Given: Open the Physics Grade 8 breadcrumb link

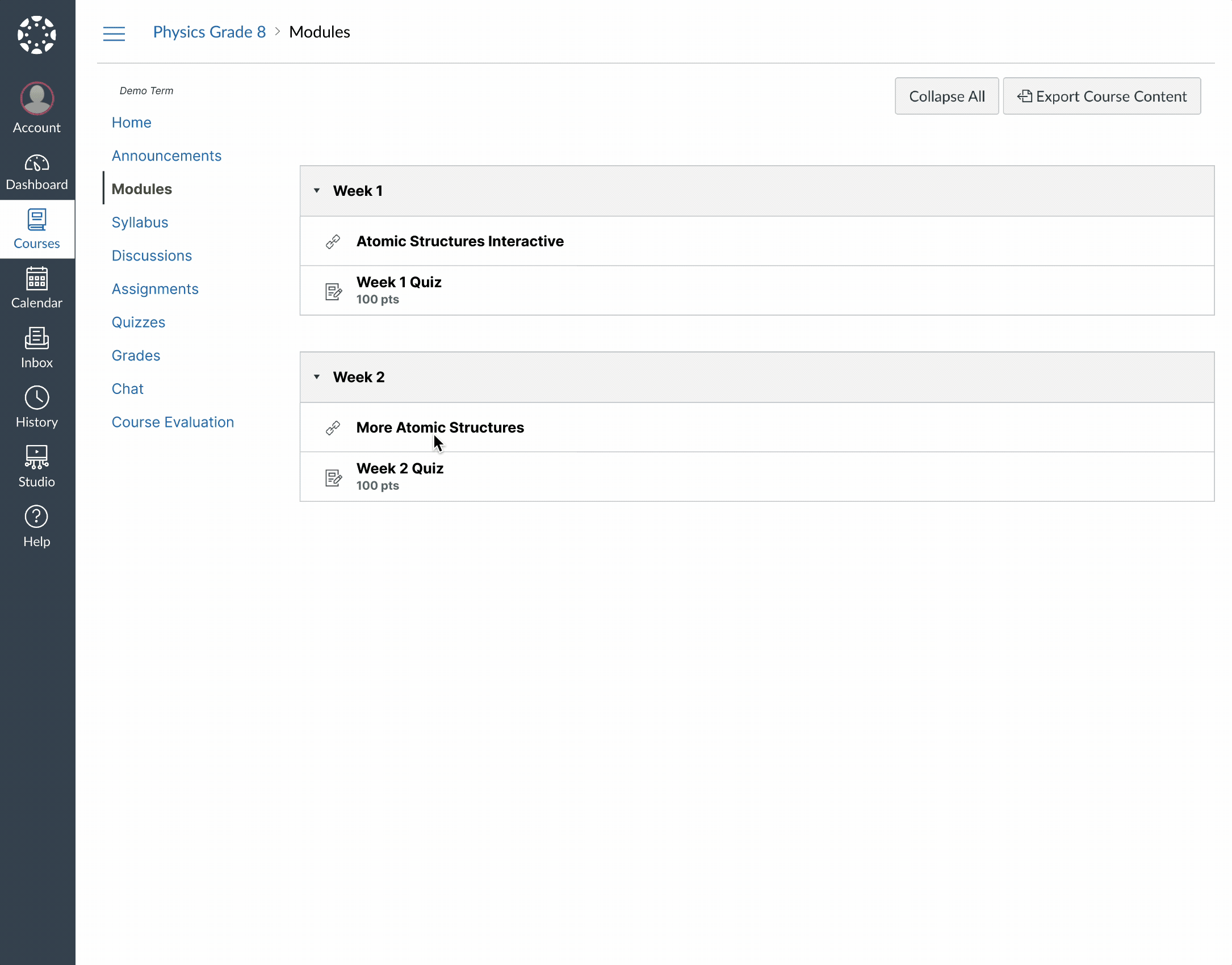Looking at the screenshot, I should pyautogui.click(x=209, y=32).
